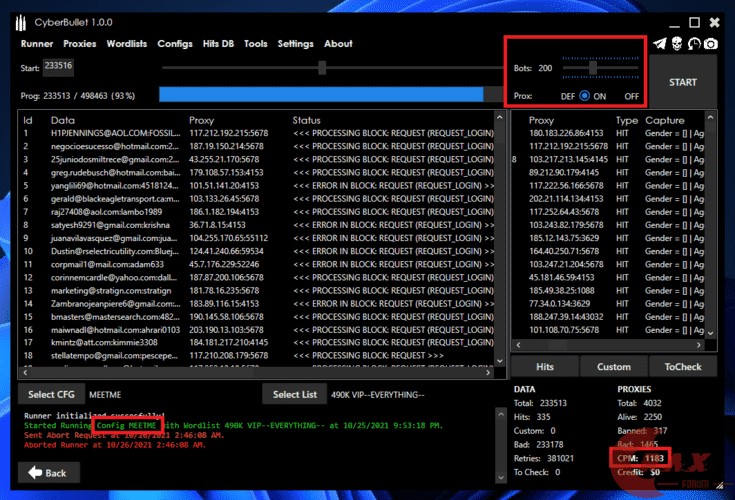Select hit row with proxy 101.108.70.75:5678
The height and width of the screenshot is (500, 735).
pos(608,330)
